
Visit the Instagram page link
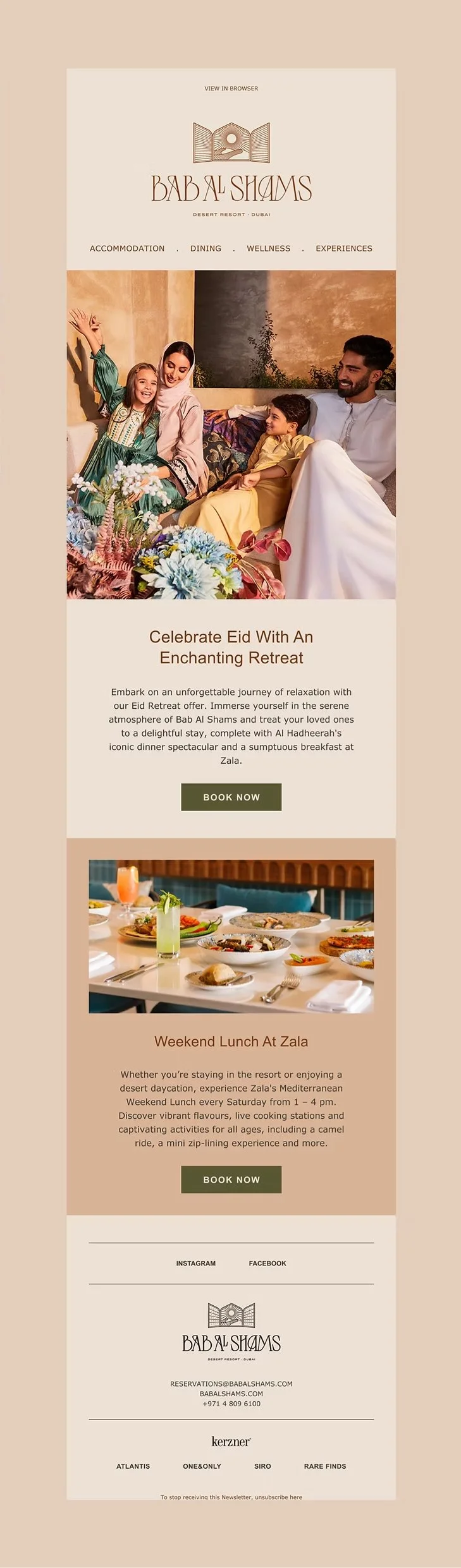(195, 1263)
